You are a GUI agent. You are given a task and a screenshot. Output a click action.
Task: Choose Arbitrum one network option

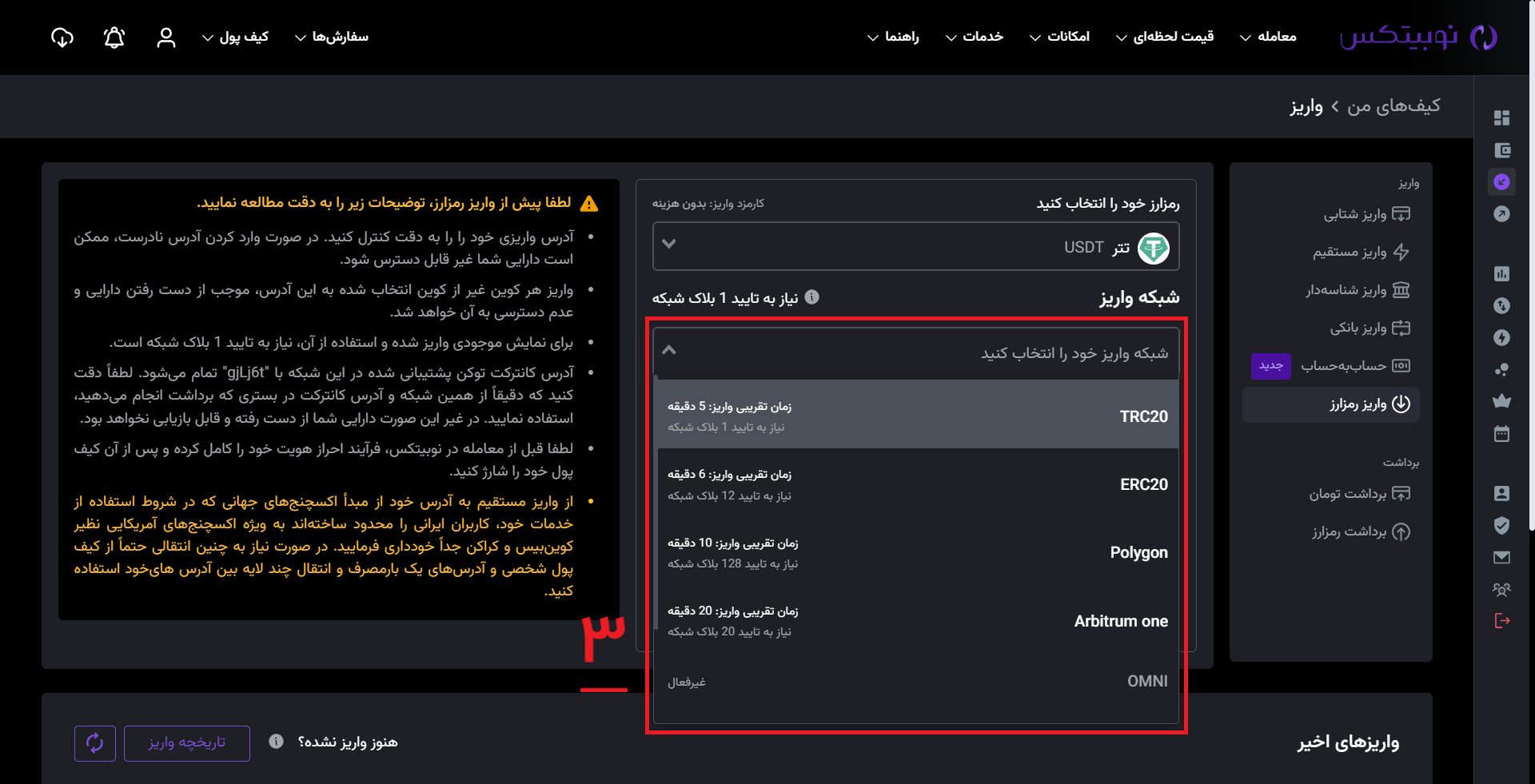coord(917,621)
